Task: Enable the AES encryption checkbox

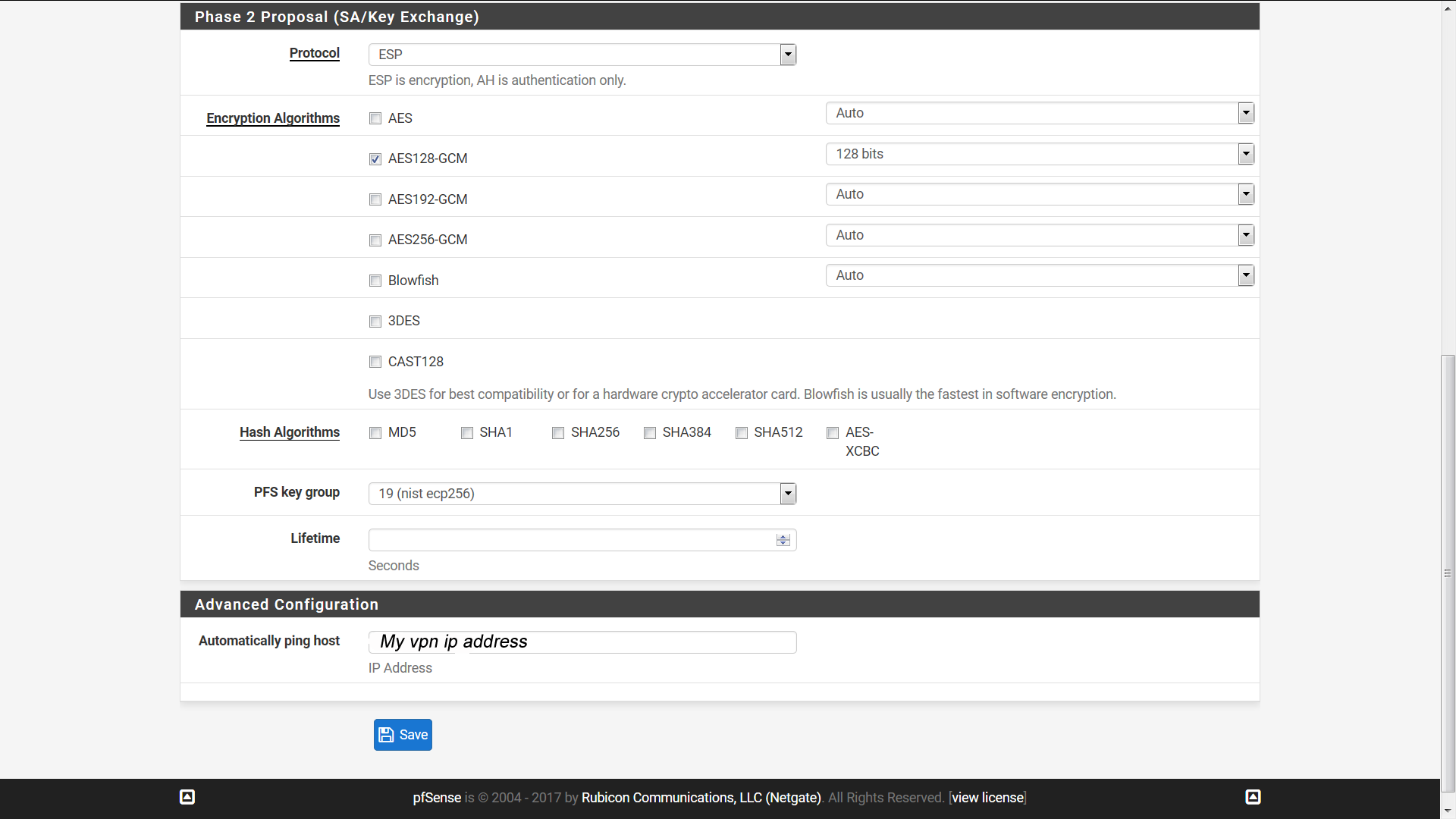Action: pyautogui.click(x=375, y=118)
